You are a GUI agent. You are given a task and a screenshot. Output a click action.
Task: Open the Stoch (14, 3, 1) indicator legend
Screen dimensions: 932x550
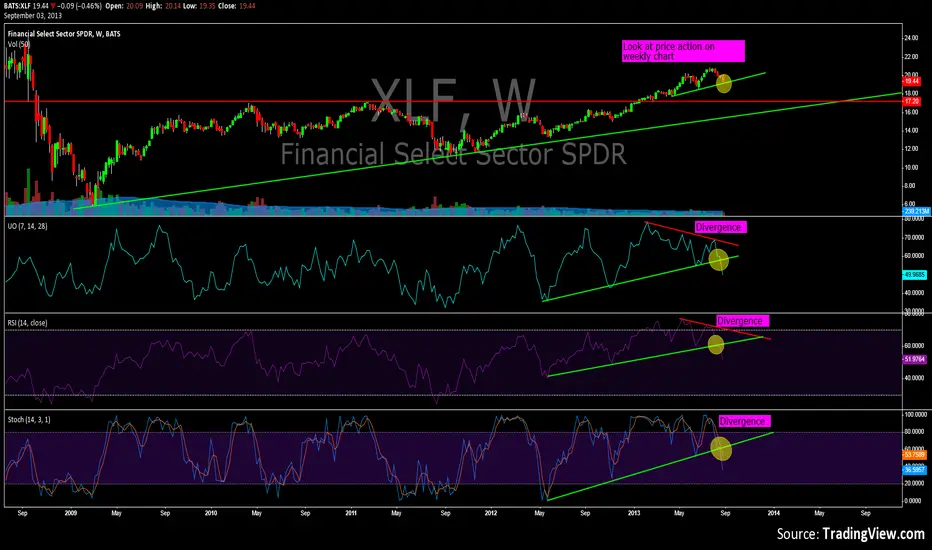(x=29, y=420)
